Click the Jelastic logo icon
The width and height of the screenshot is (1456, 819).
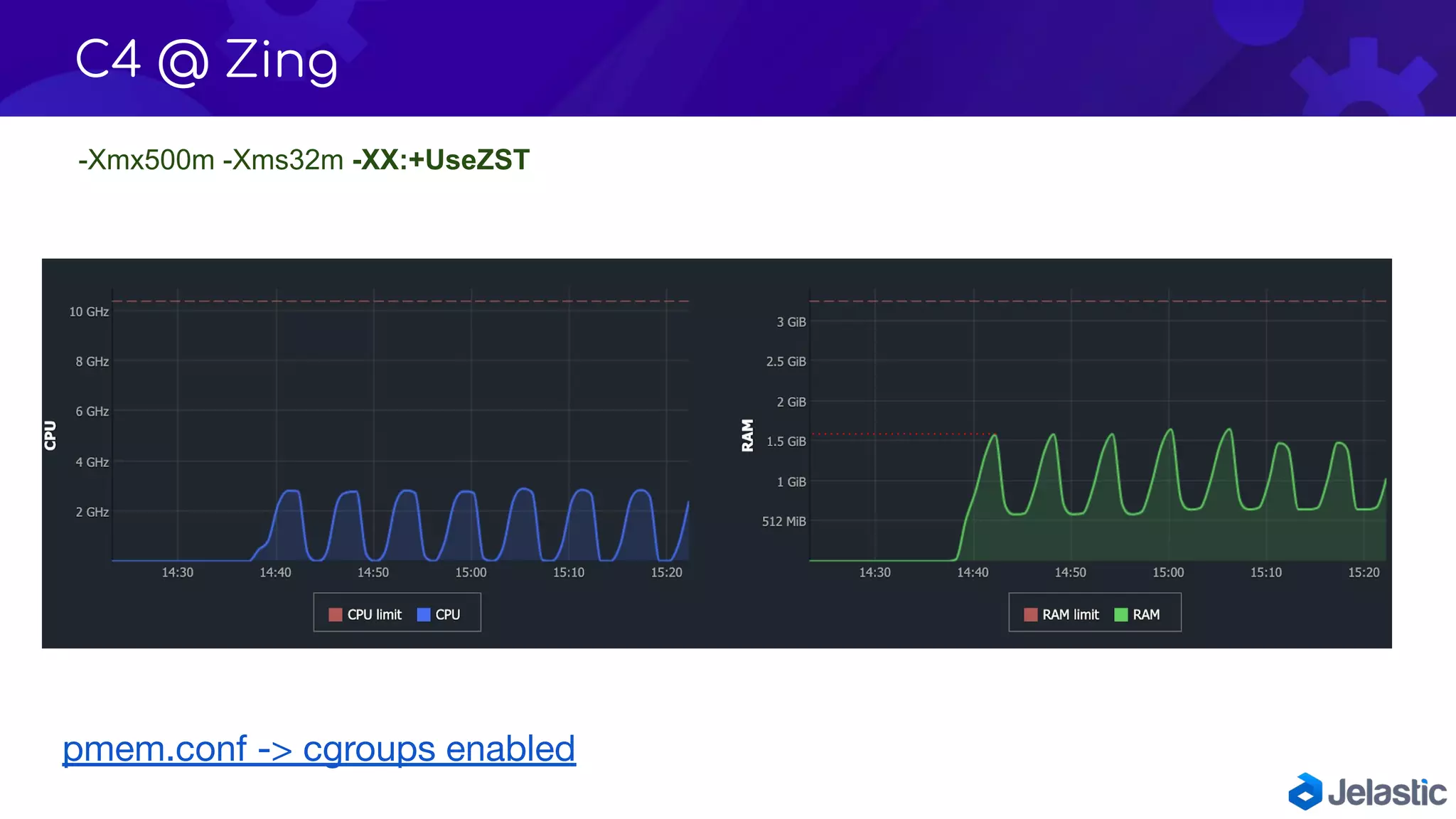coord(1305,792)
